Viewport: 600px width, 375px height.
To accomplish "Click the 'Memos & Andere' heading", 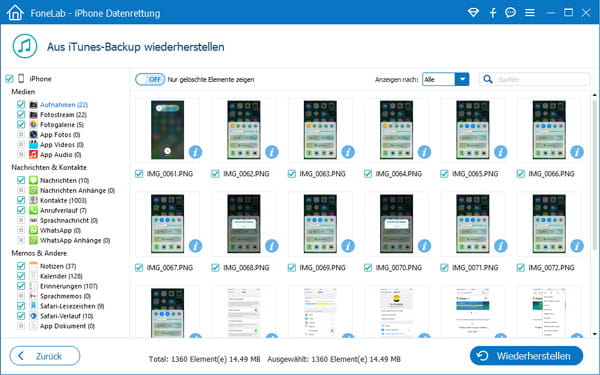I will (39, 253).
